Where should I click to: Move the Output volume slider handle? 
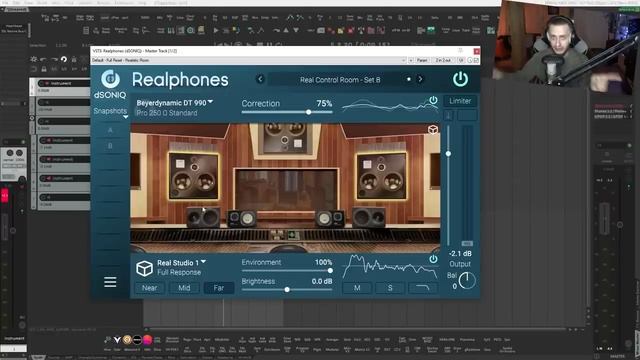[448, 154]
